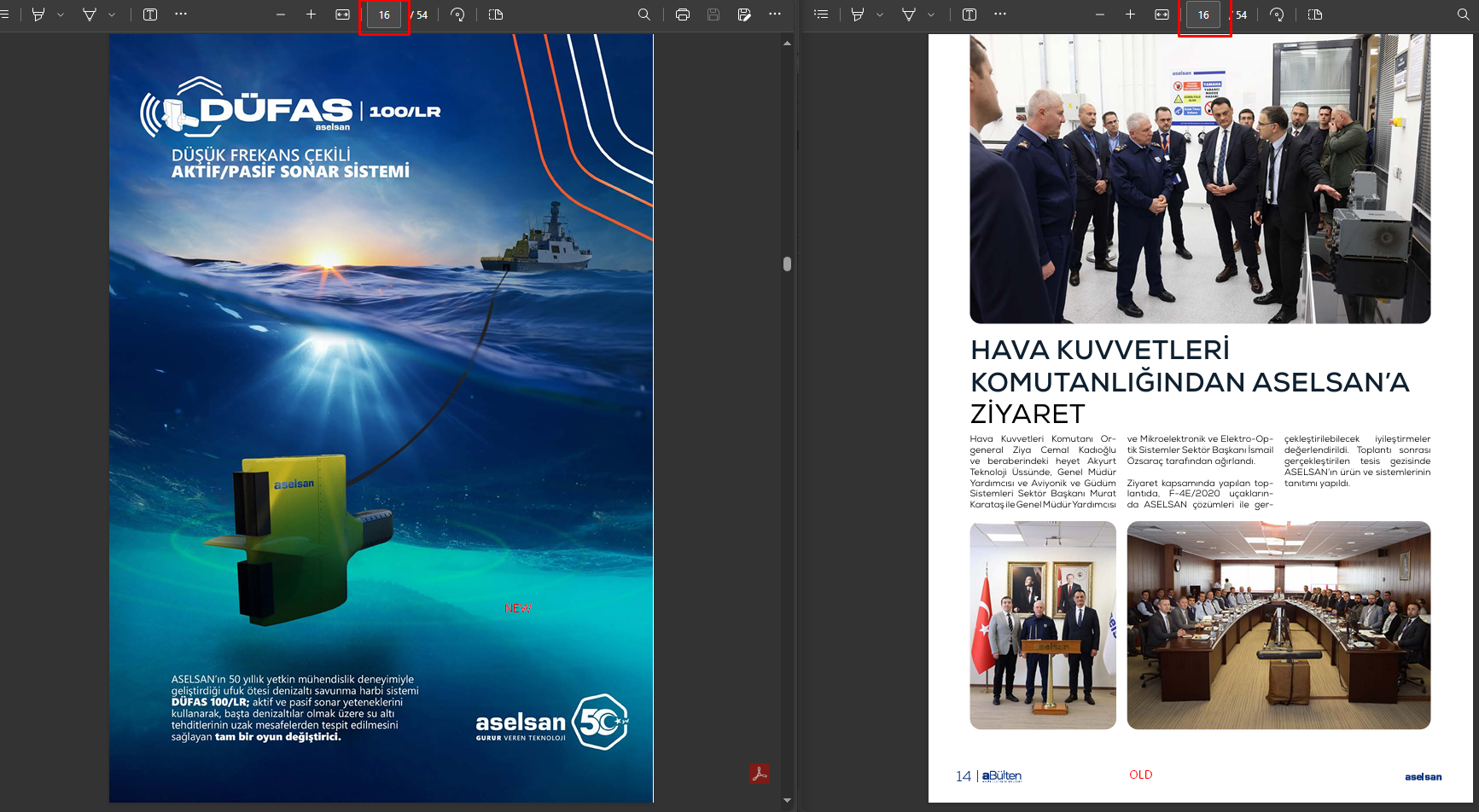Open Highlight options dropdown in left viewer
The image size is (1479, 812).
tap(61, 14)
